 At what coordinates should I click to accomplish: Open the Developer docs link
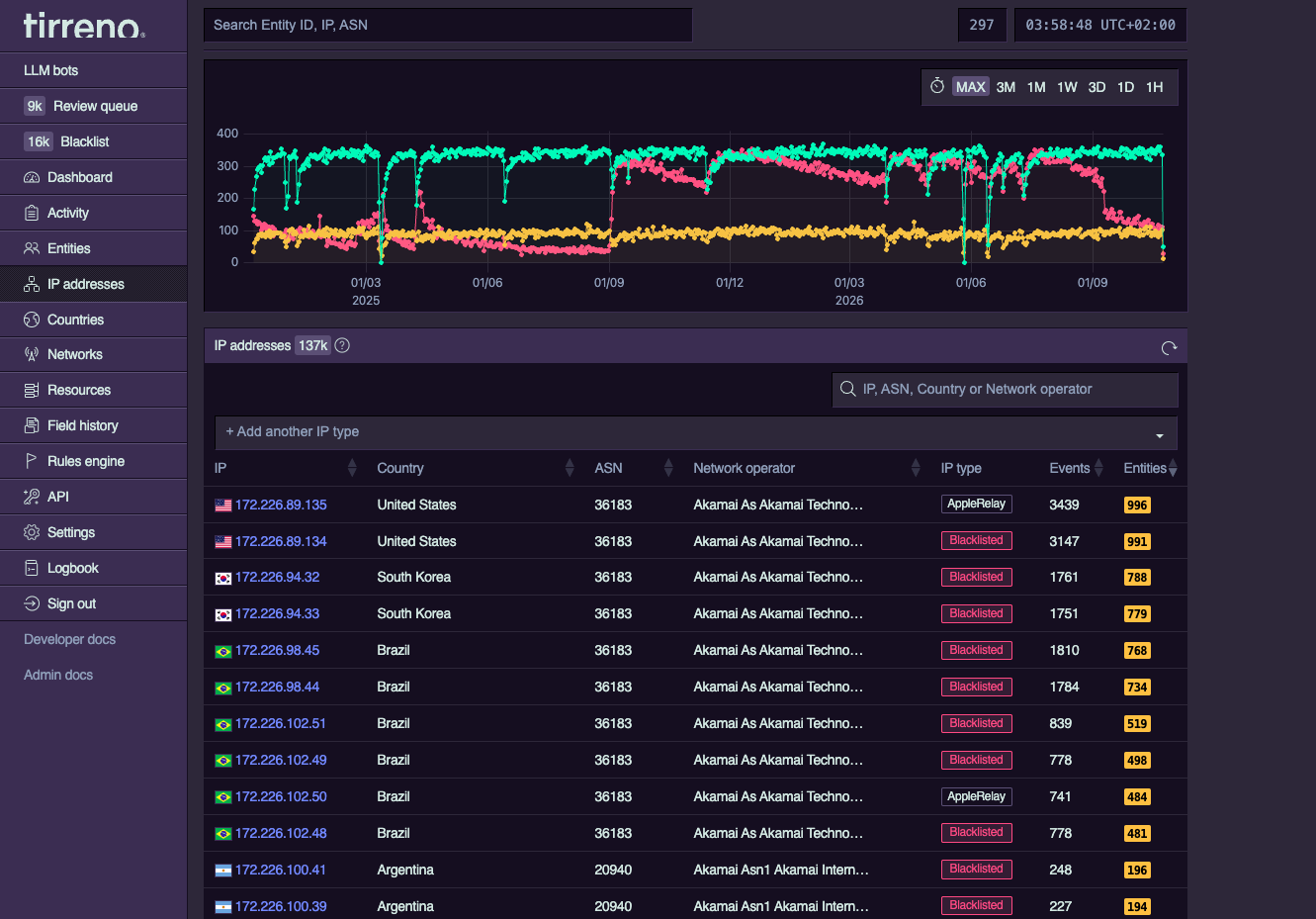[69, 639]
